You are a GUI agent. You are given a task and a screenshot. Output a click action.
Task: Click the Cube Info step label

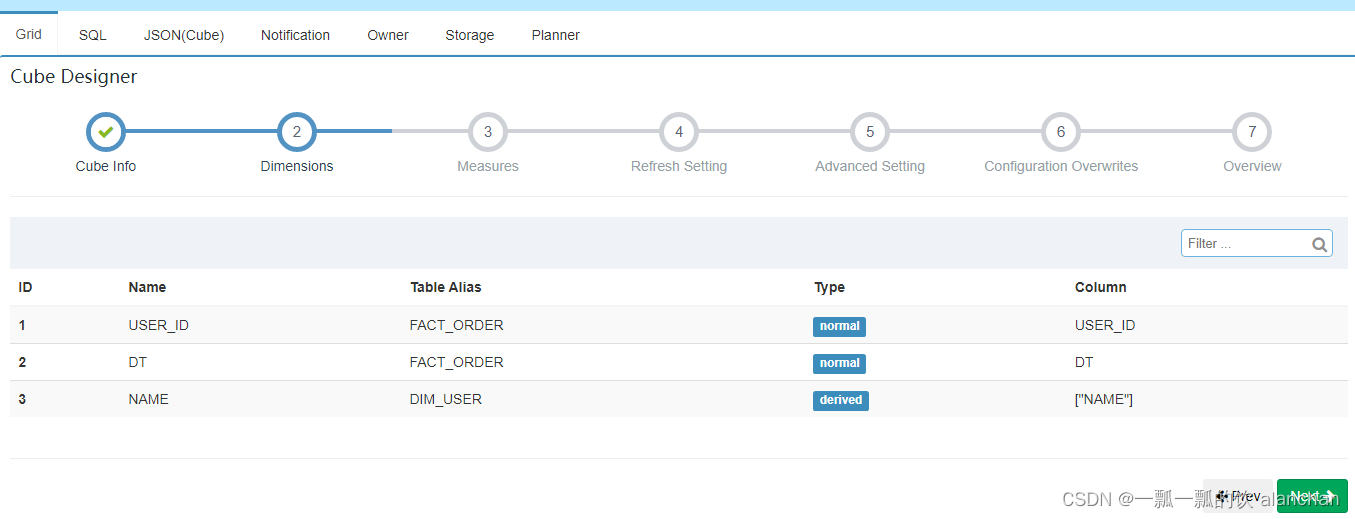point(106,166)
